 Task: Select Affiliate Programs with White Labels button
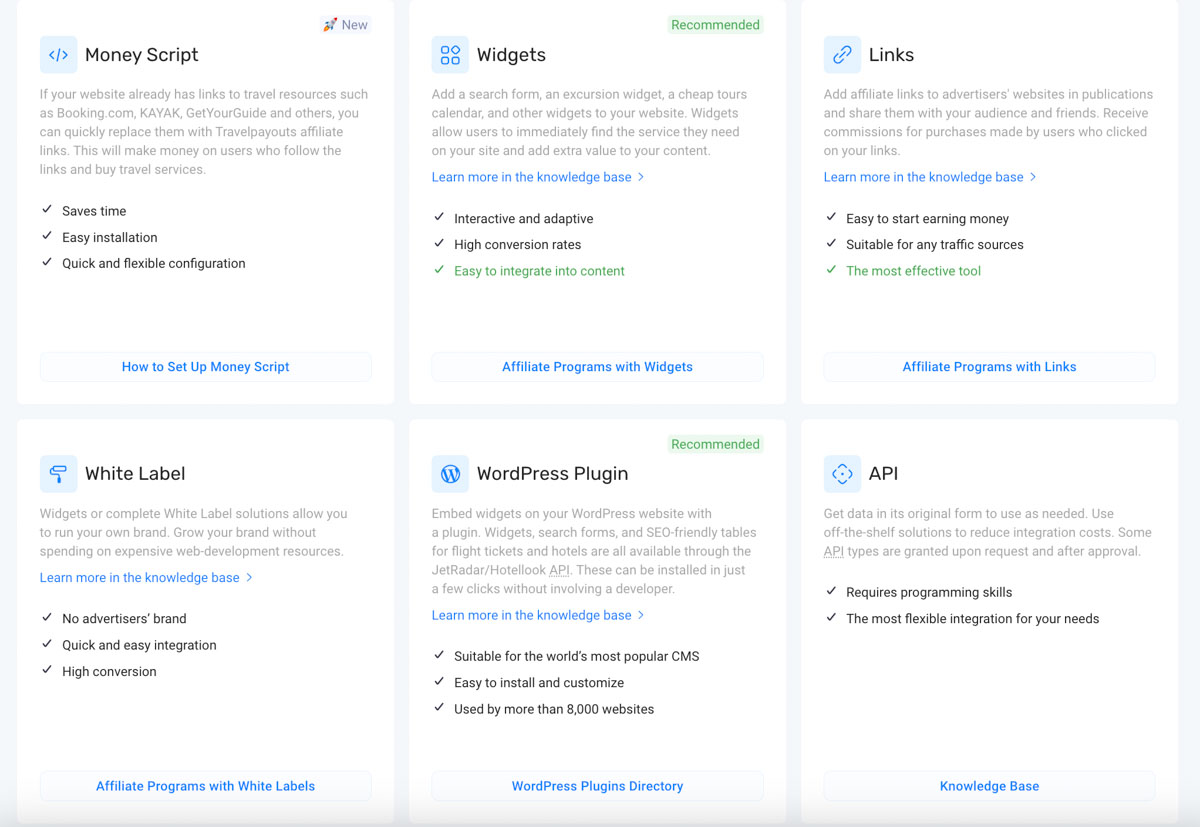click(x=206, y=786)
